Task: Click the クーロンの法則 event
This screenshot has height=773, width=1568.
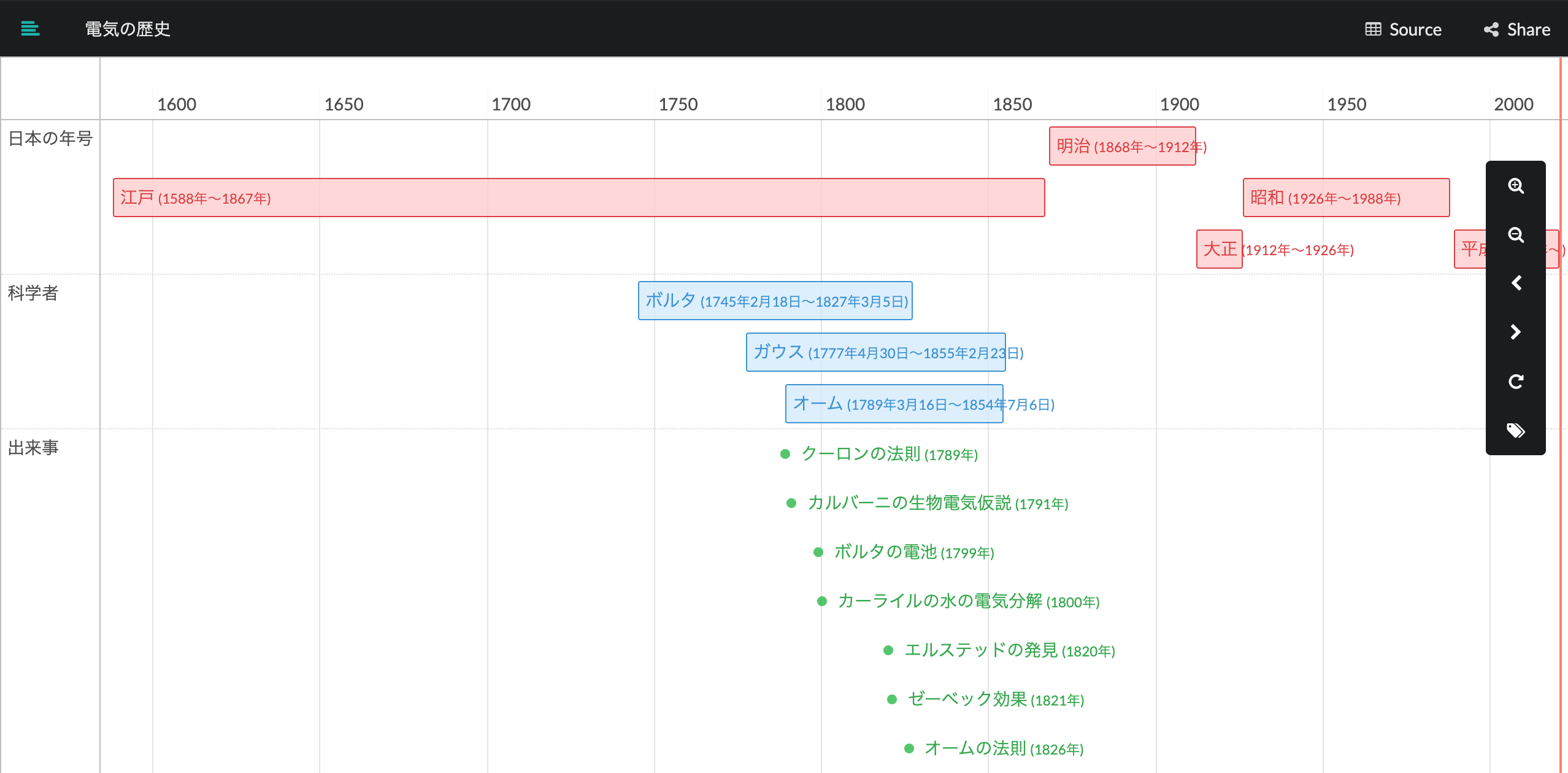Action: coord(879,454)
